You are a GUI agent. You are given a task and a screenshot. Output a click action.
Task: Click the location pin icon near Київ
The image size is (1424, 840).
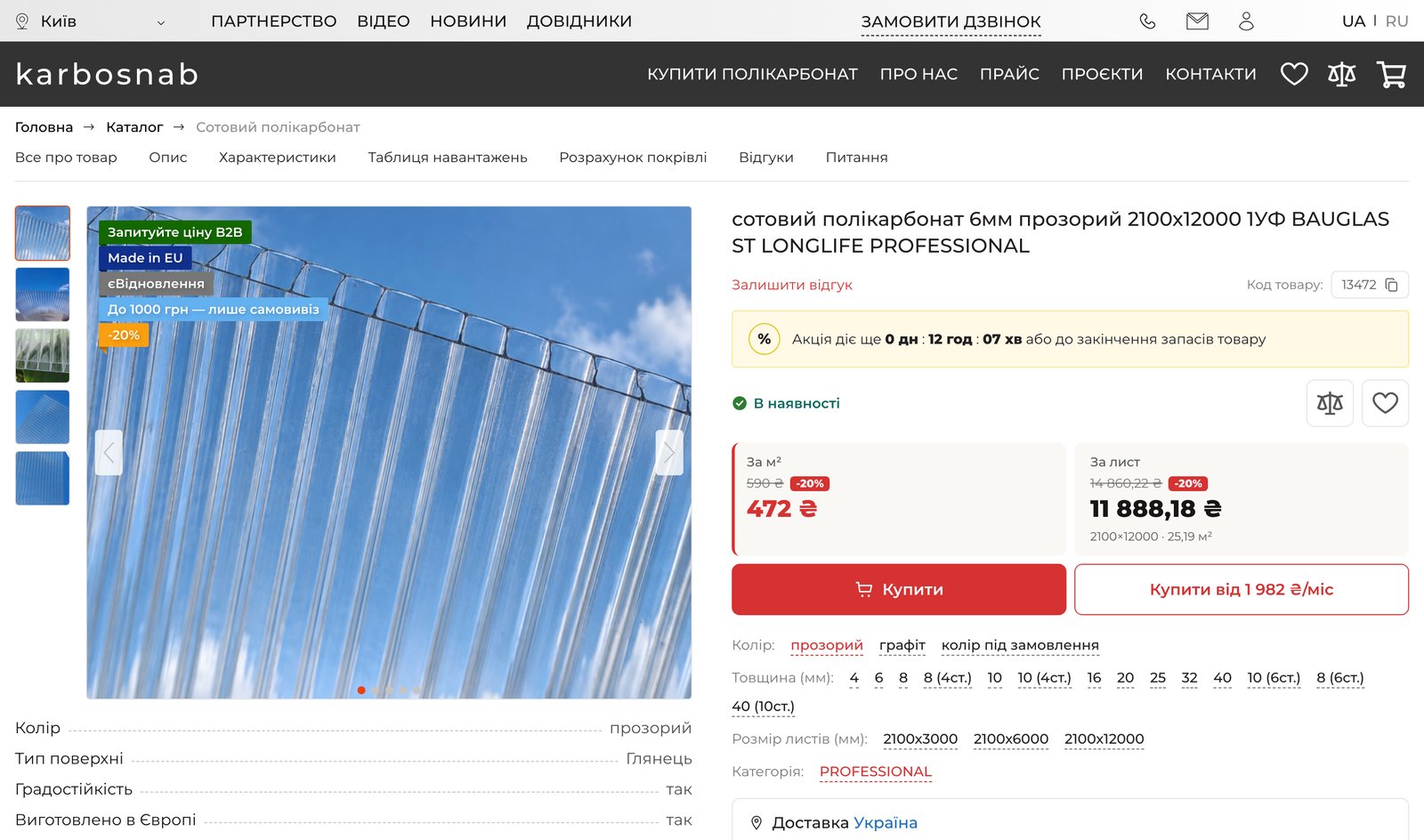click(22, 21)
